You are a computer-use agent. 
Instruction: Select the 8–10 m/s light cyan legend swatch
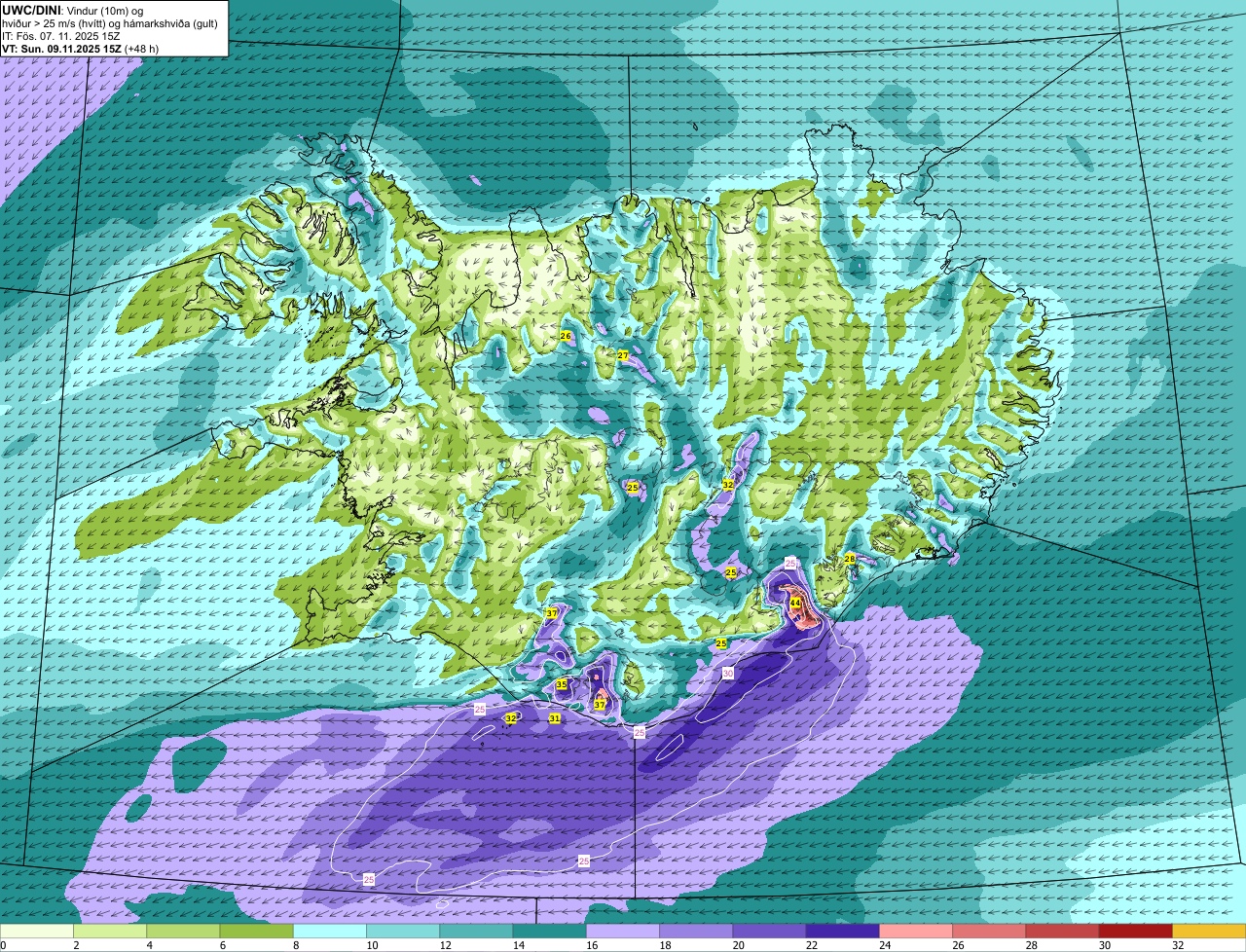coord(330,932)
